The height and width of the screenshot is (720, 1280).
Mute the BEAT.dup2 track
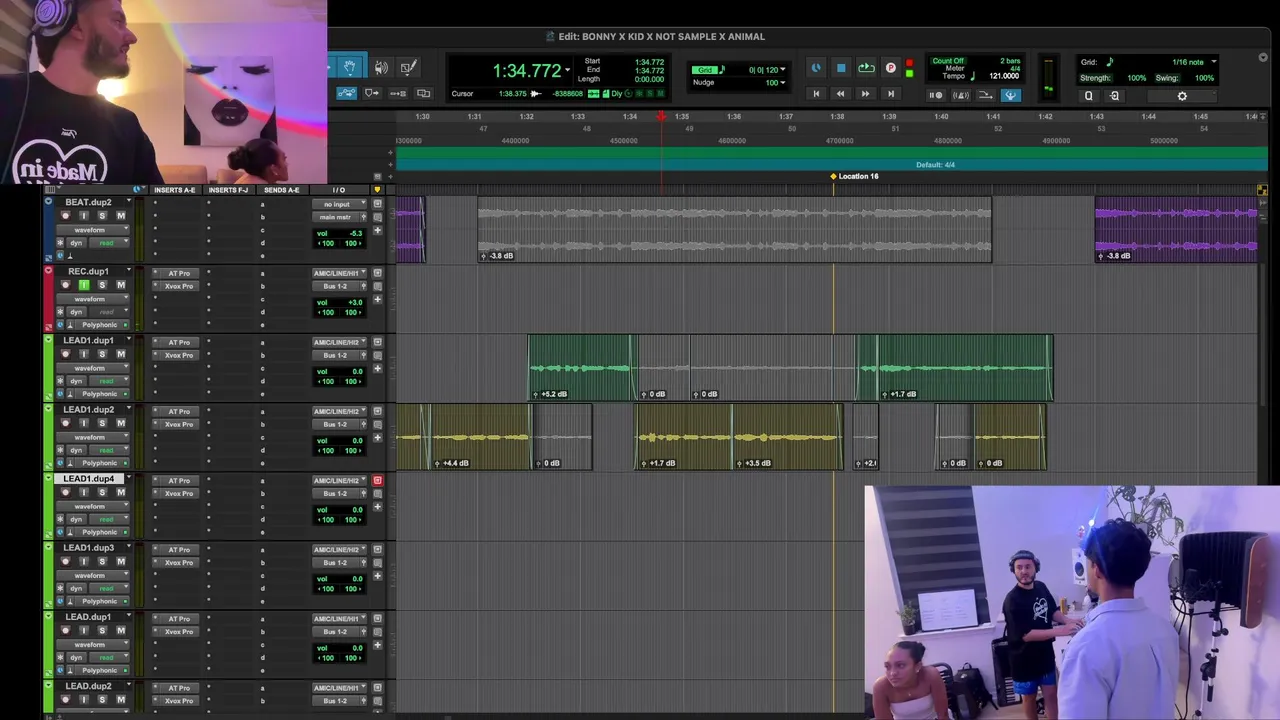[x=120, y=216]
